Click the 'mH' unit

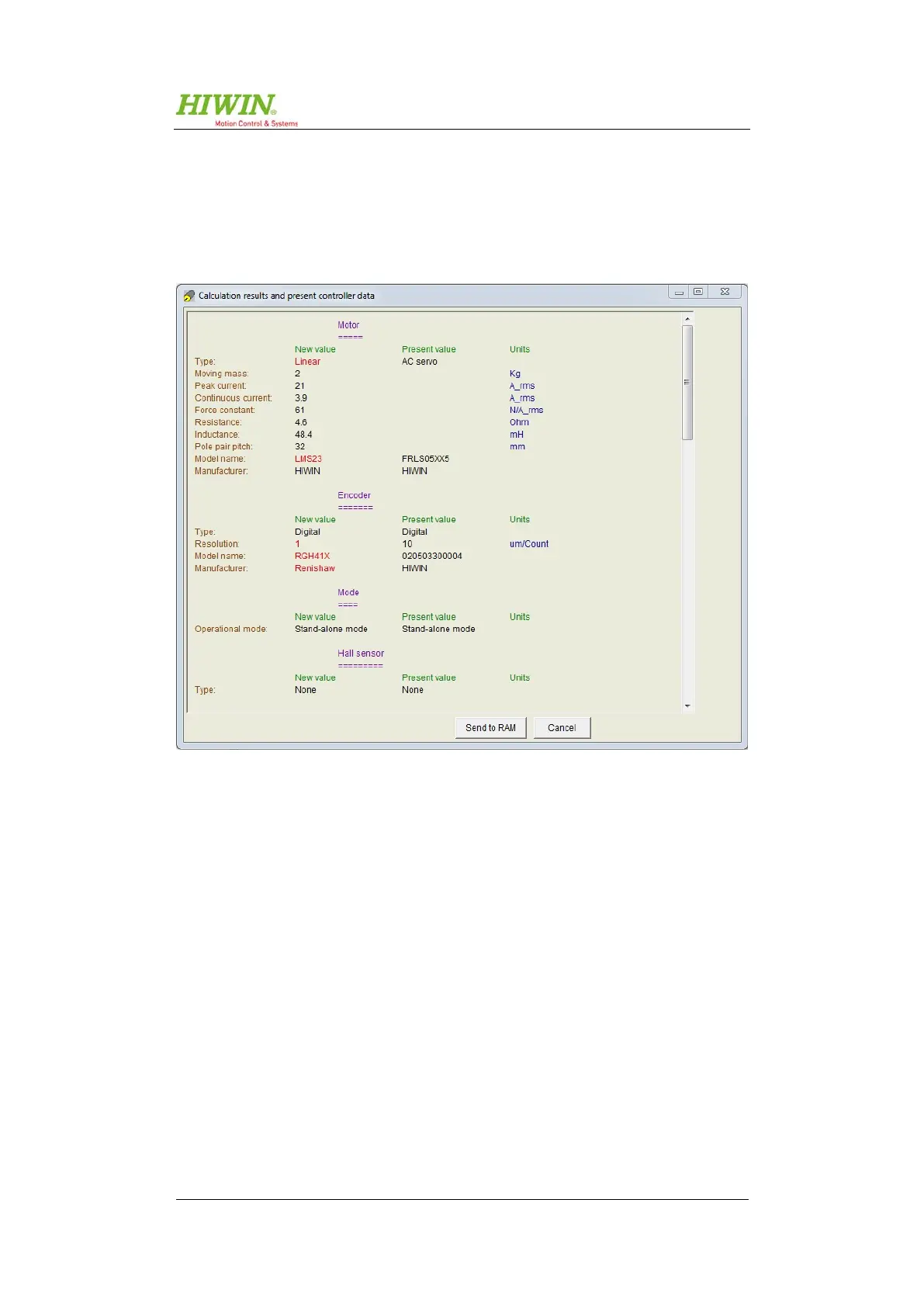click(x=517, y=435)
